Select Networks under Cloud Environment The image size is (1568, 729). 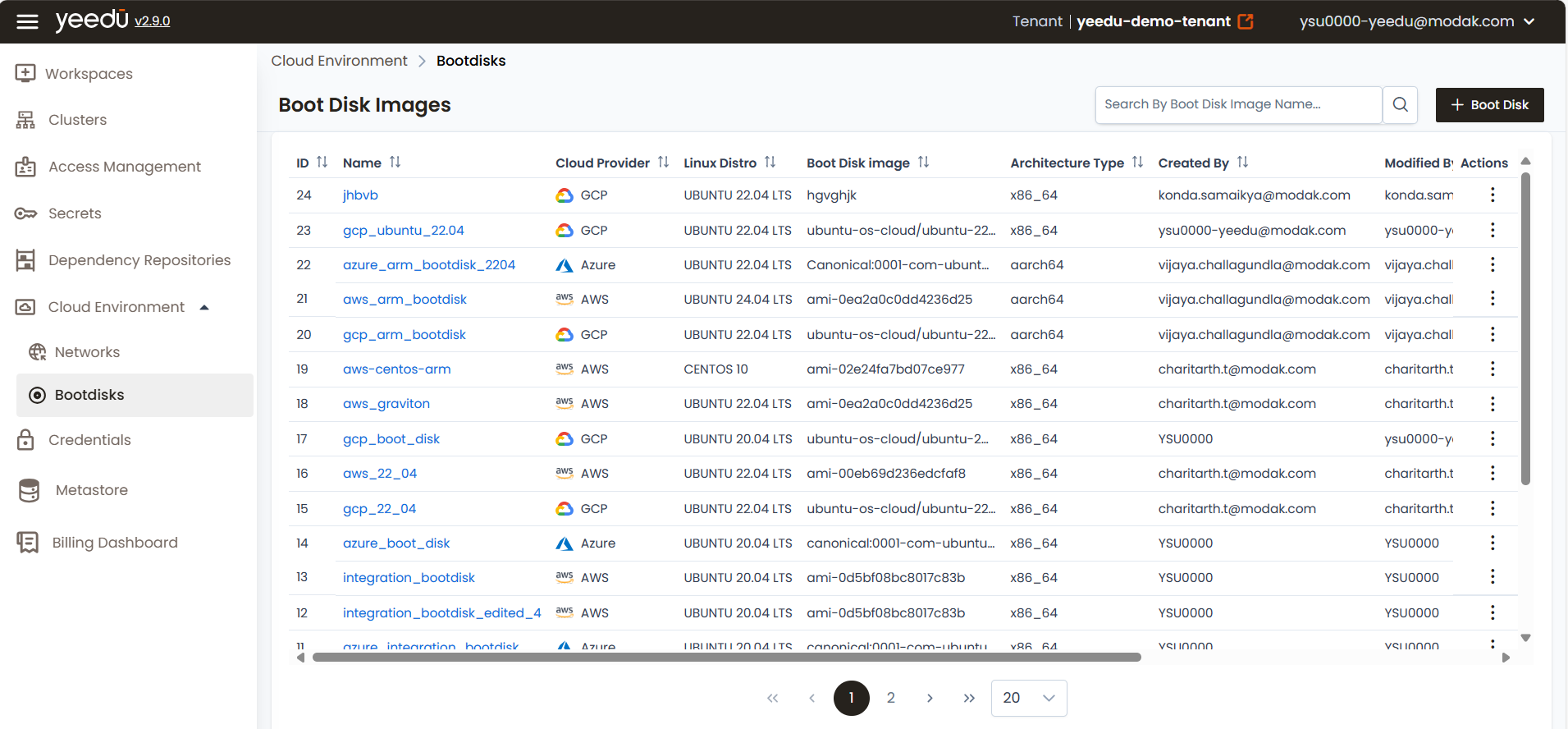click(x=87, y=352)
